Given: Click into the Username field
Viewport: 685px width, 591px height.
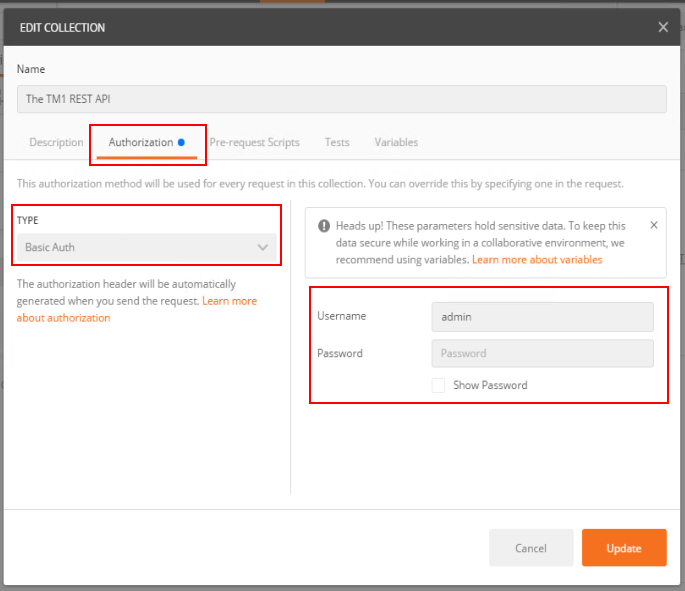Looking at the screenshot, I should click(x=541, y=317).
